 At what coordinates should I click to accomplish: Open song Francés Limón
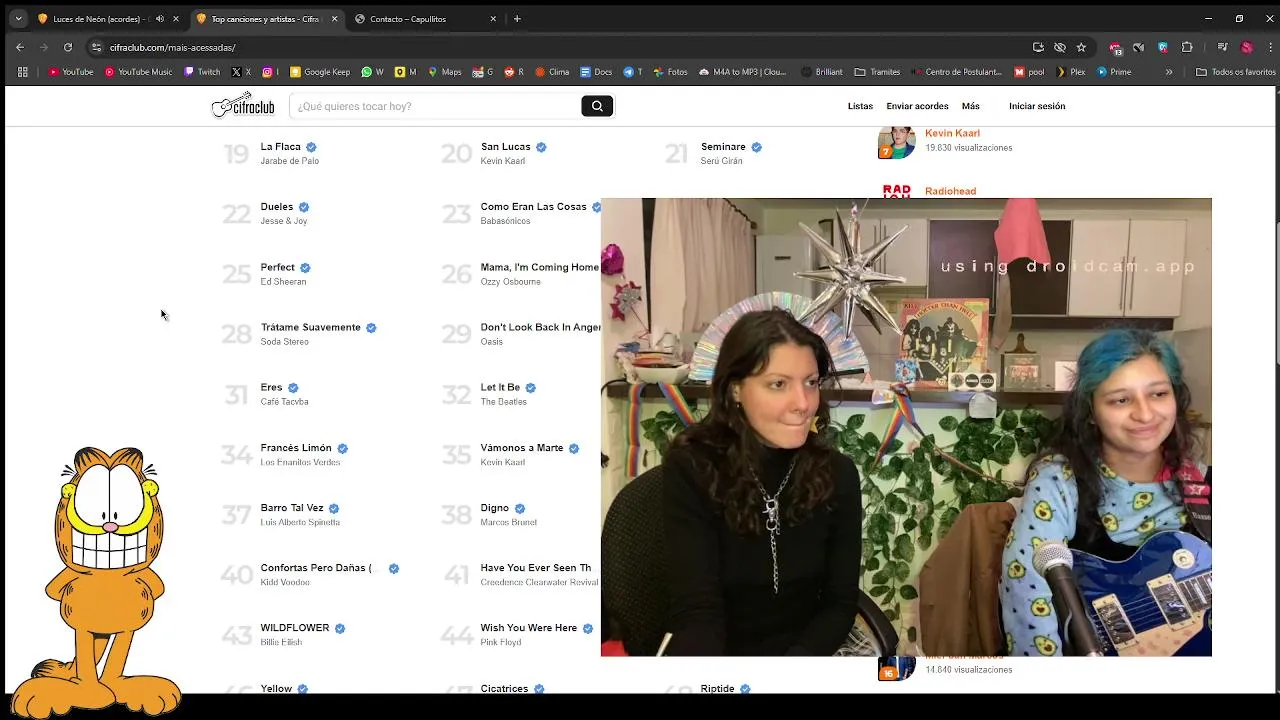click(x=296, y=448)
